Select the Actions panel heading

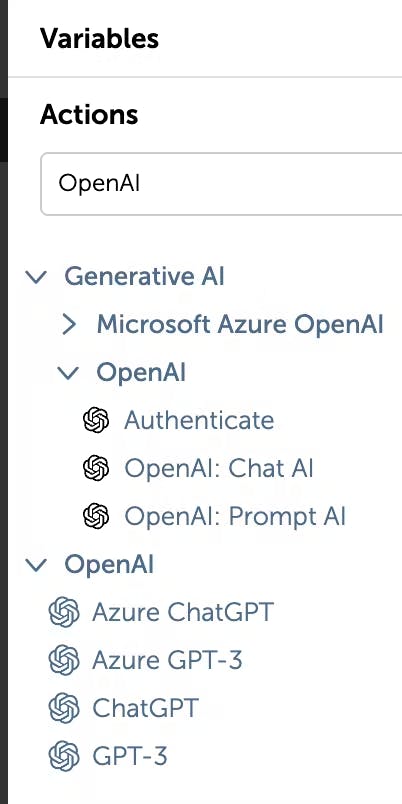(x=89, y=114)
